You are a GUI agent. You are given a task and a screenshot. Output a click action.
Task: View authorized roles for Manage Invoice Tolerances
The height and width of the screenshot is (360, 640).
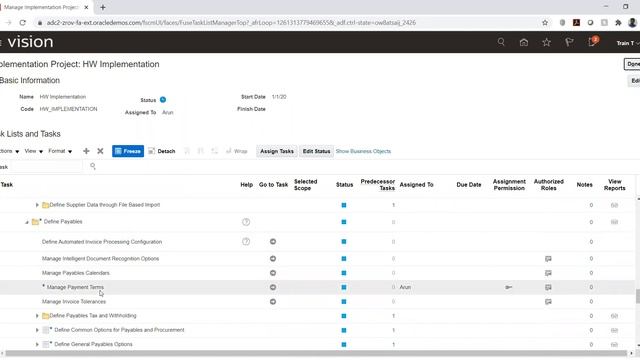548,302
